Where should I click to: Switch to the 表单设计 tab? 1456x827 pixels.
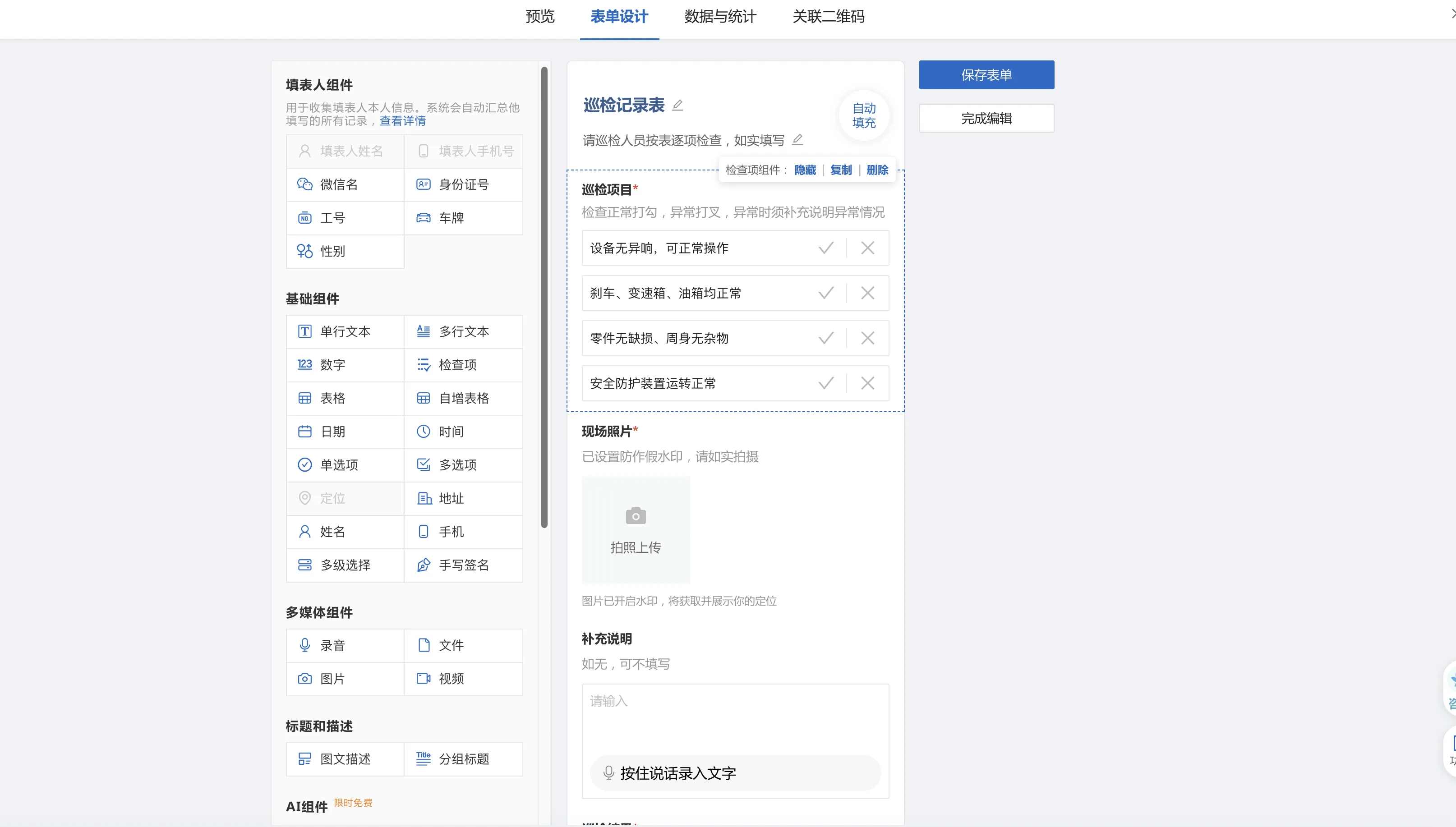(619, 17)
